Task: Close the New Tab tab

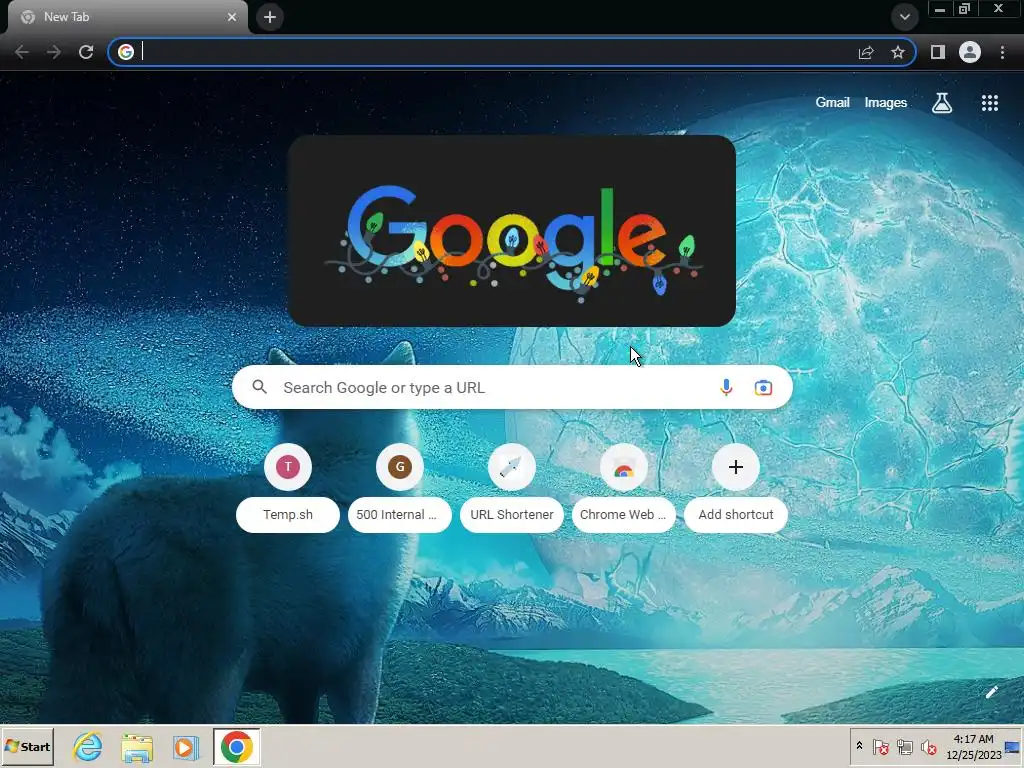Action: pyautogui.click(x=232, y=17)
